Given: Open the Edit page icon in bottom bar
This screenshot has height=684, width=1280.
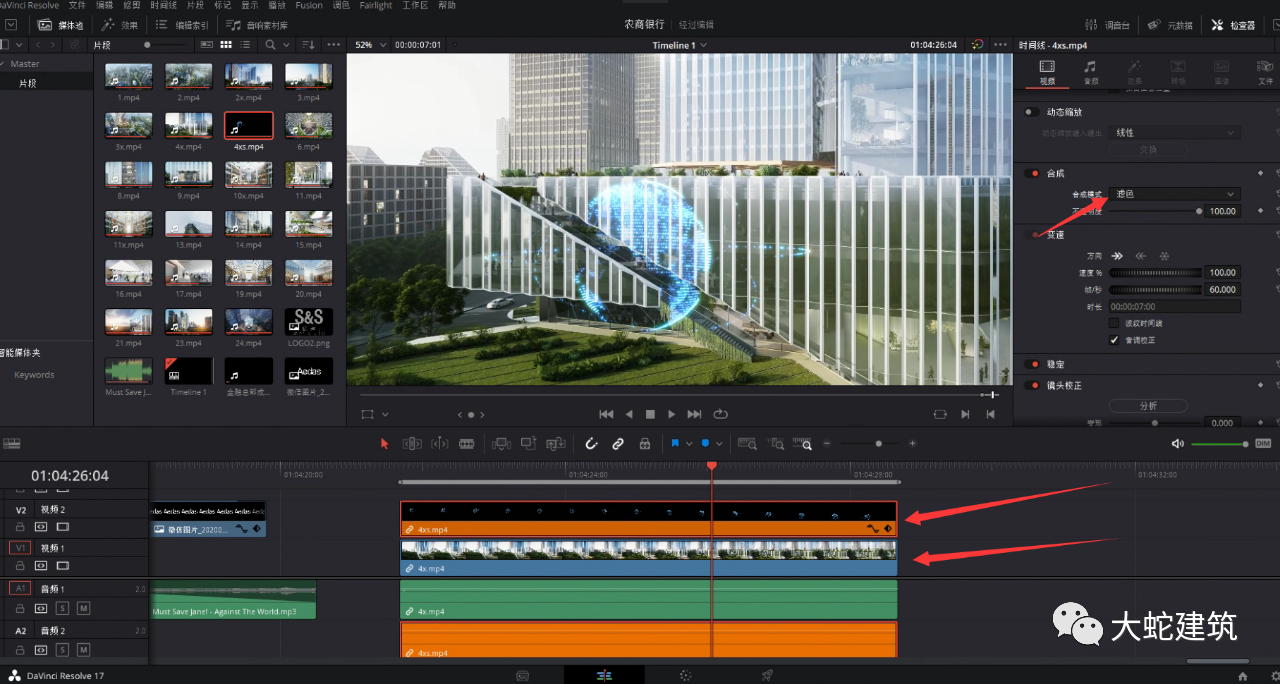Looking at the screenshot, I should [x=604, y=676].
